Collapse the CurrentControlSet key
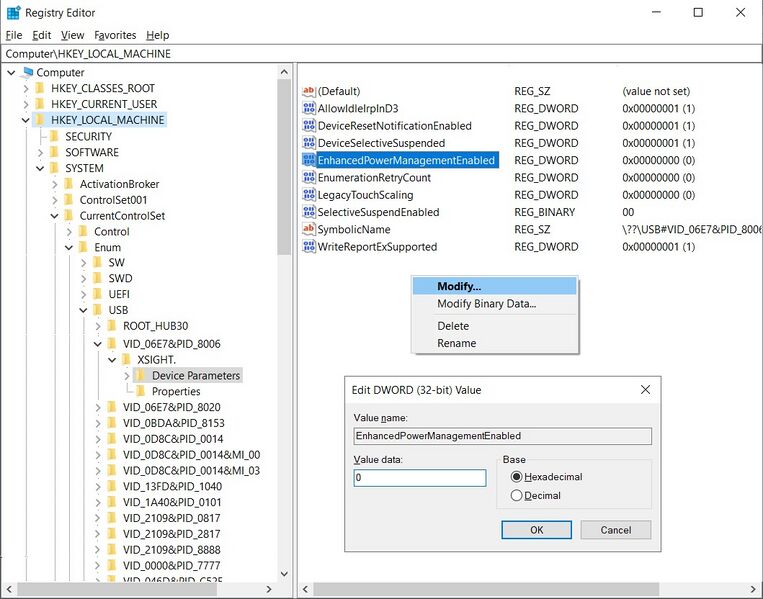763x599 pixels. tap(54, 216)
